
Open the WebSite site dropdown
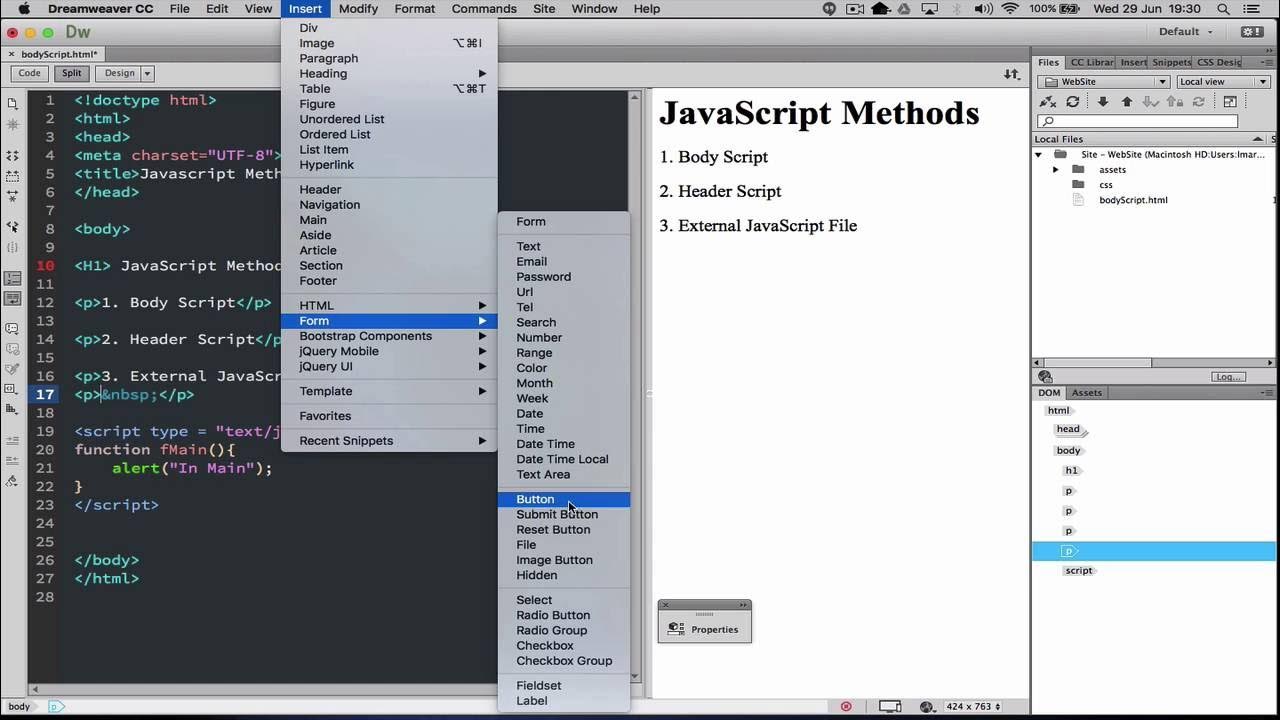1104,82
